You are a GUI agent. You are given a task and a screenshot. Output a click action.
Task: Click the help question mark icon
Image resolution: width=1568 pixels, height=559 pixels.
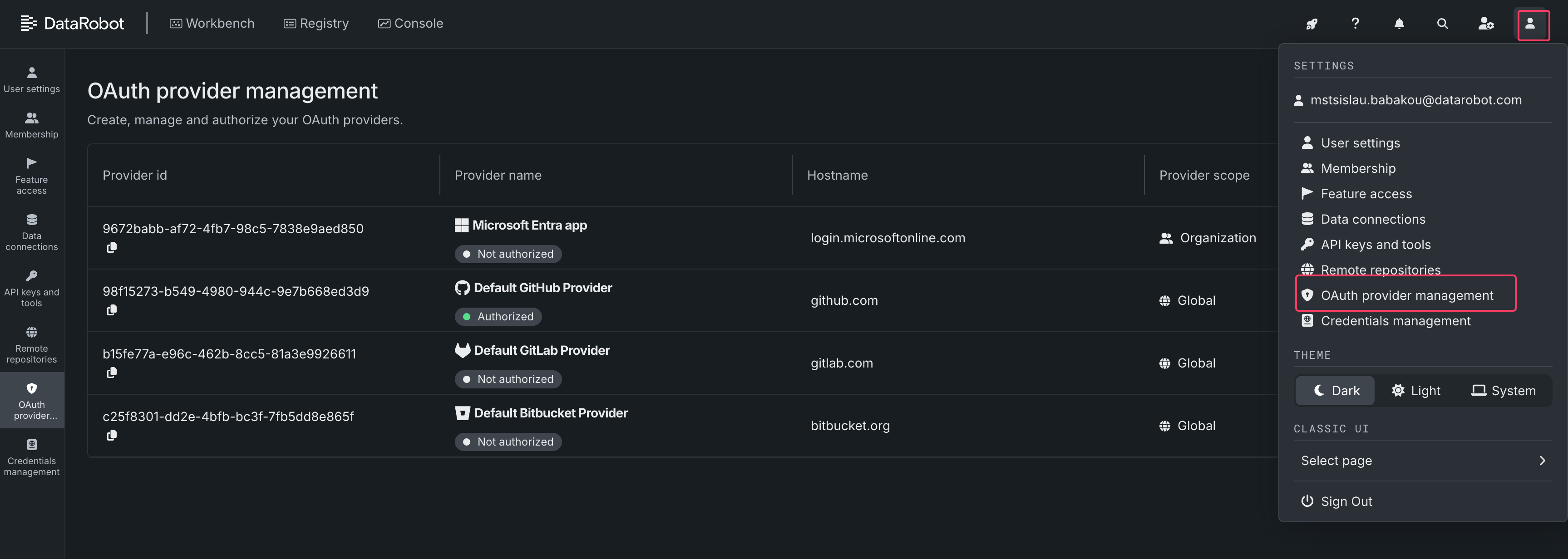point(1355,24)
